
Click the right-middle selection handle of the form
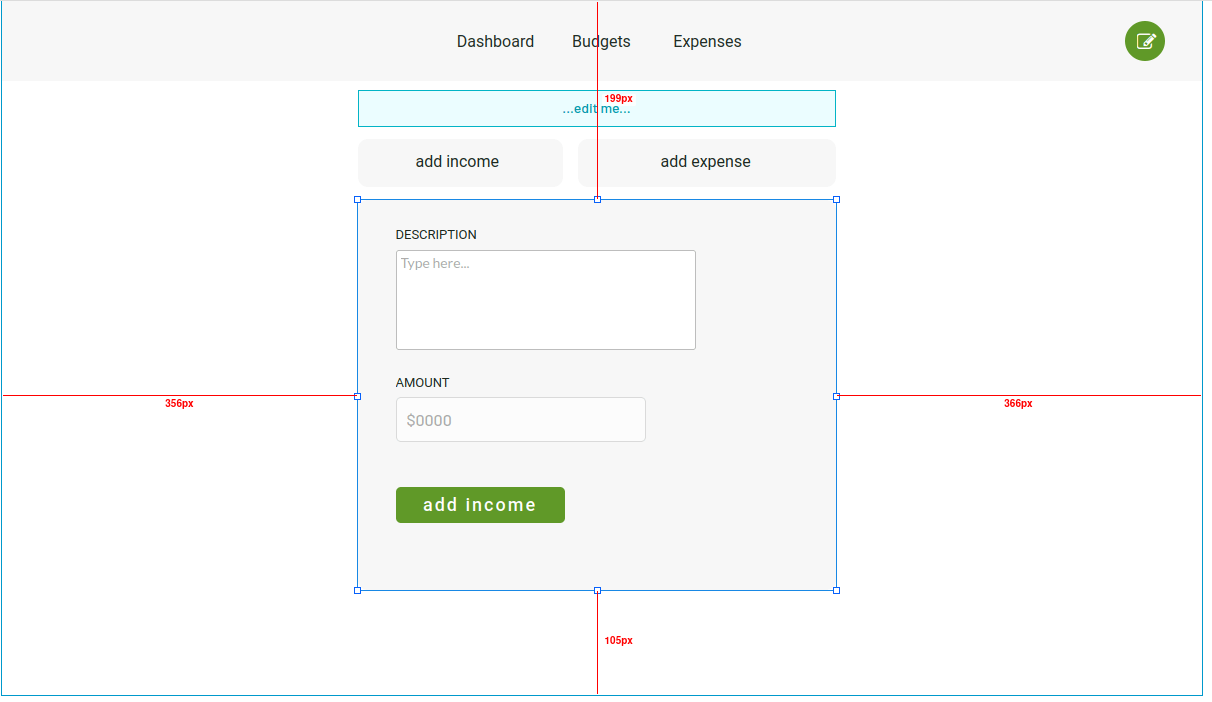pyautogui.click(x=836, y=396)
